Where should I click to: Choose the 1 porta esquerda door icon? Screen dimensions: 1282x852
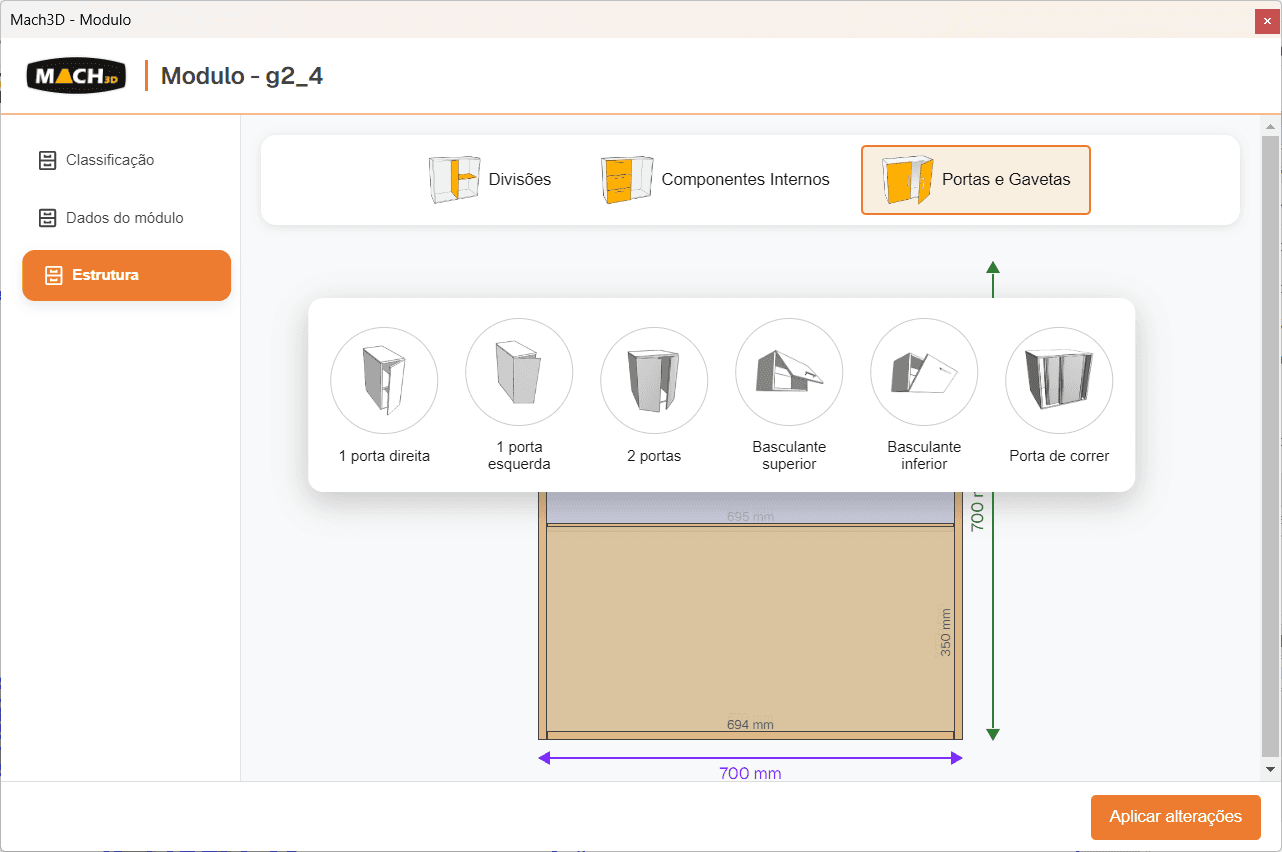pyautogui.click(x=519, y=372)
